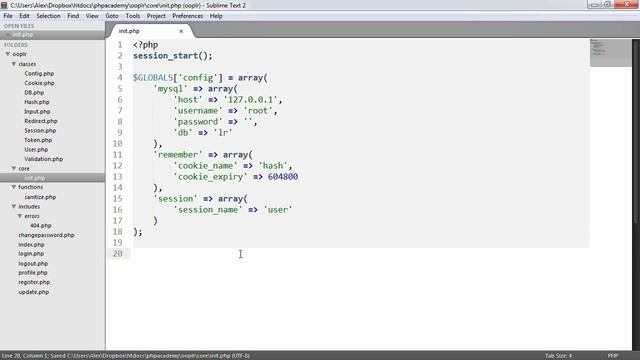Open the Preferences menu
This screenshot has width=640, height=360.
tap(187, 16)
